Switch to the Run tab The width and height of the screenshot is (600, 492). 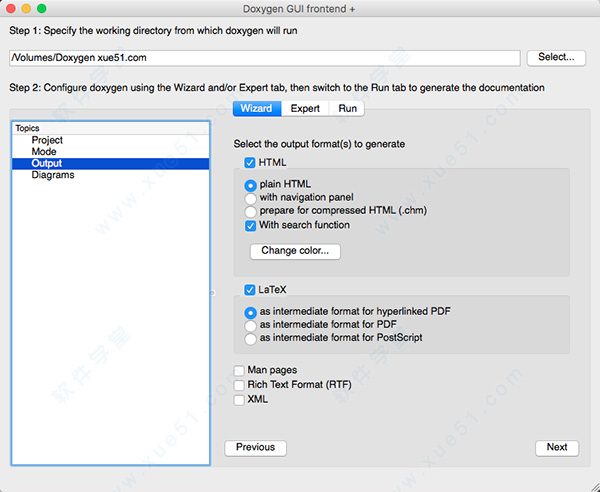click(347, 108)
